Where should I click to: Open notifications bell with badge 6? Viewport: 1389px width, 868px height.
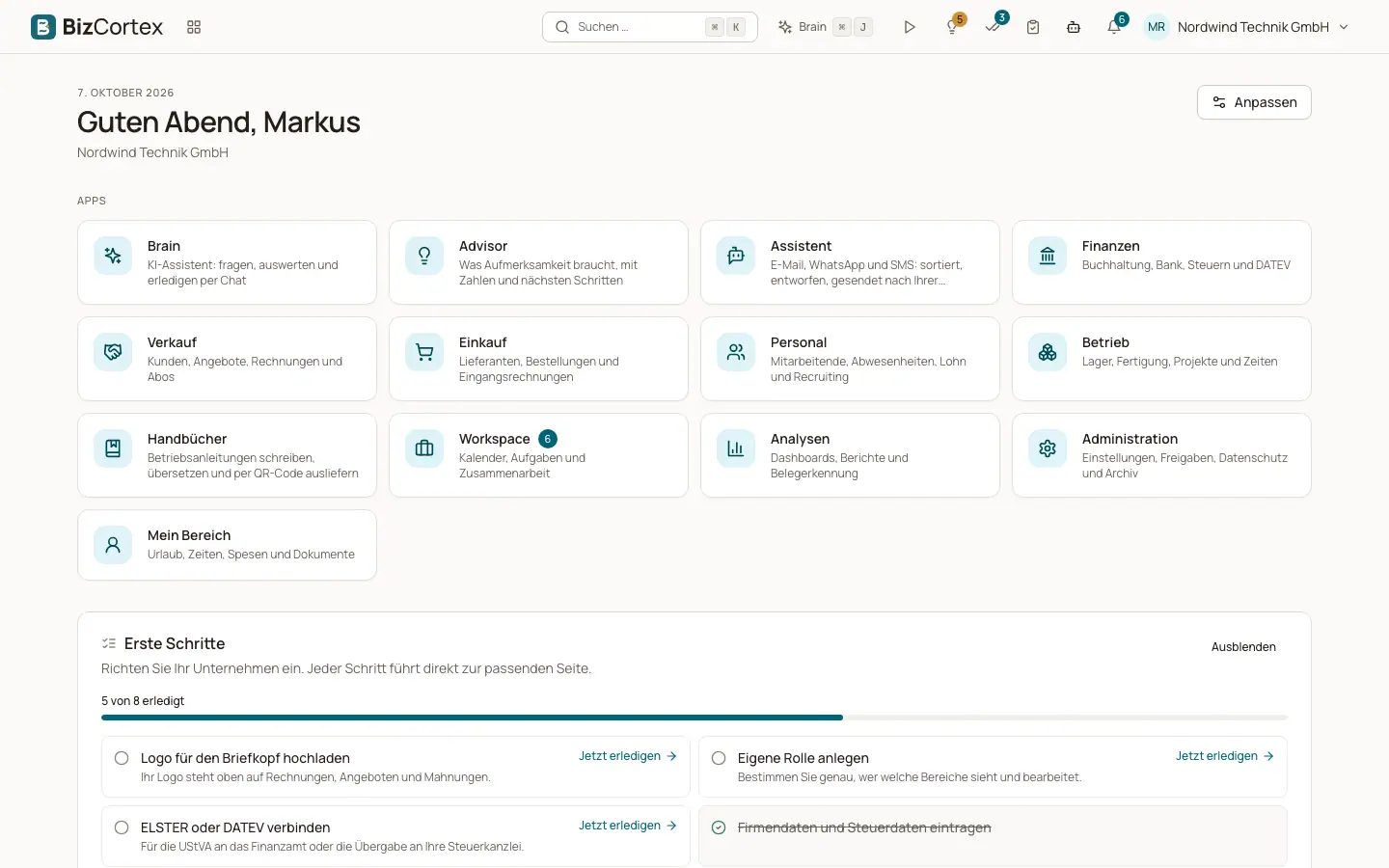[1115, 26]
